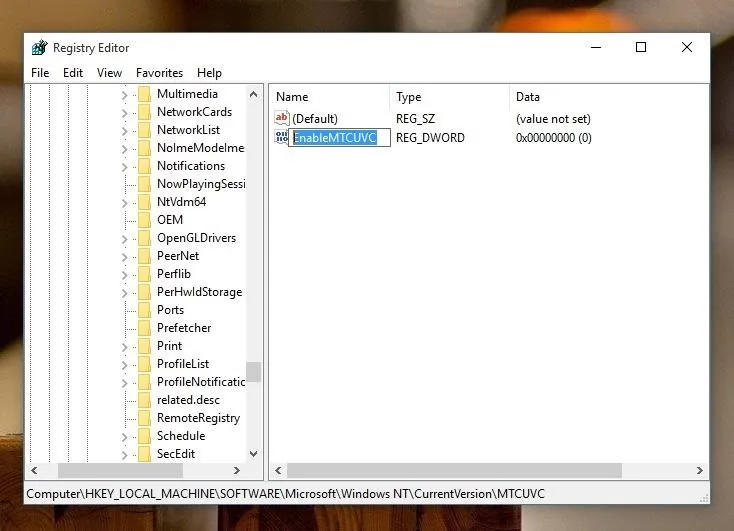Click the tree horizontal scroll right arrow

[x=237, y=470]
